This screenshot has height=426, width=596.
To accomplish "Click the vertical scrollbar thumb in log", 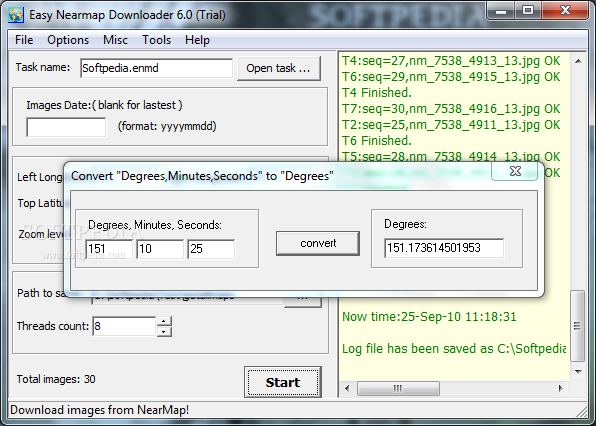I will [578, 326].
